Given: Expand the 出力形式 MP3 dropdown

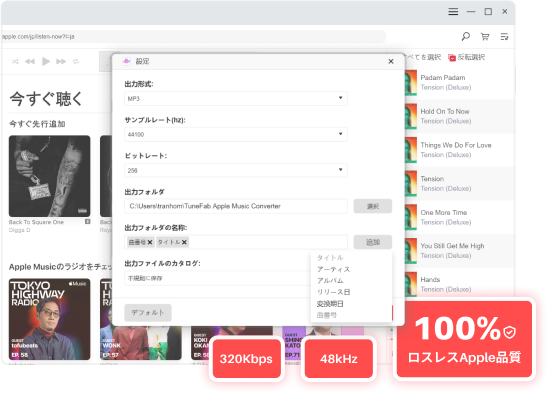Looking at the screenshot, I should coord(236,98).
